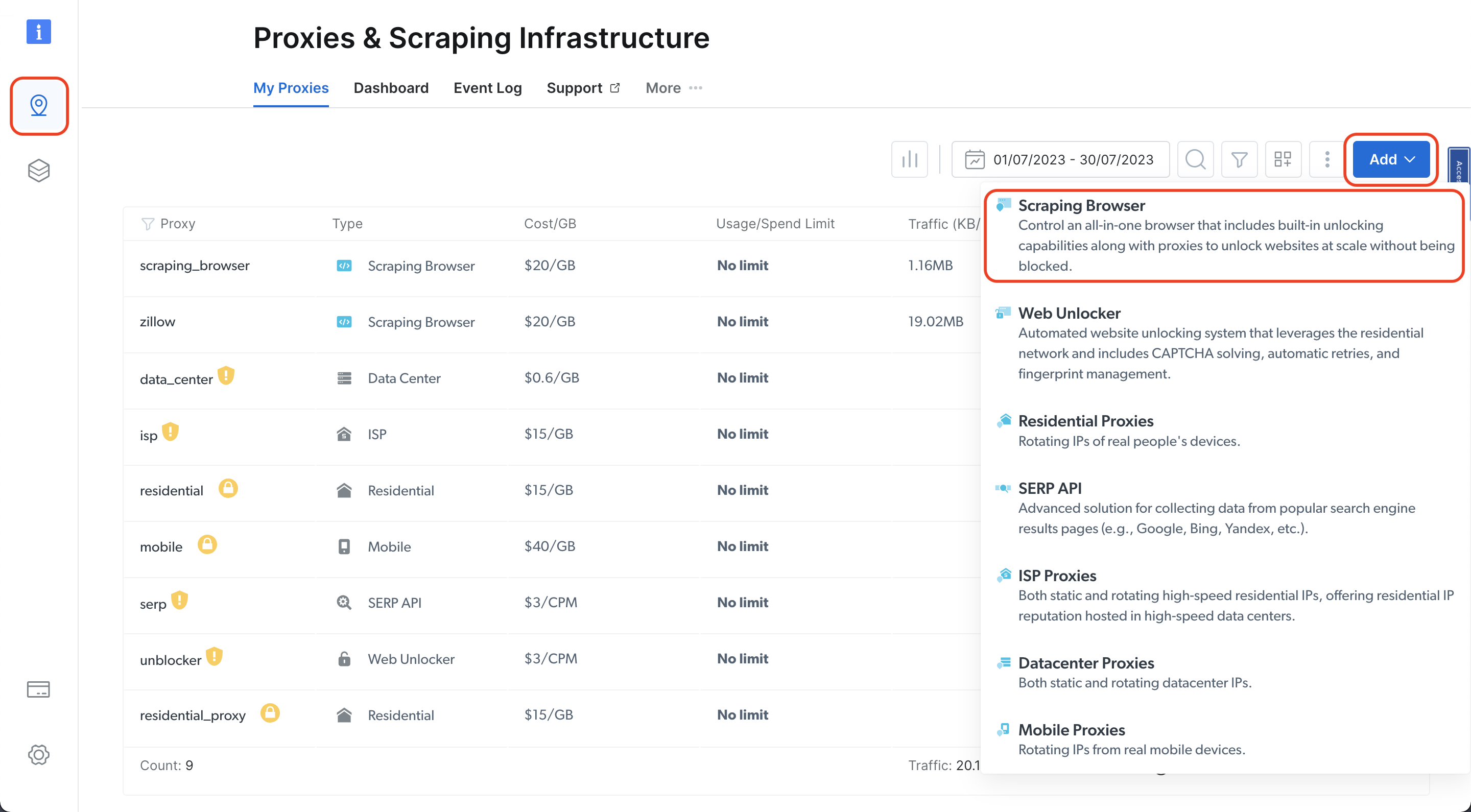Image resolution: width=1471 pixels, height=812 pixels.
Task: Select Web Unlocker from the Add menu
Action: tap(1069, 313)
